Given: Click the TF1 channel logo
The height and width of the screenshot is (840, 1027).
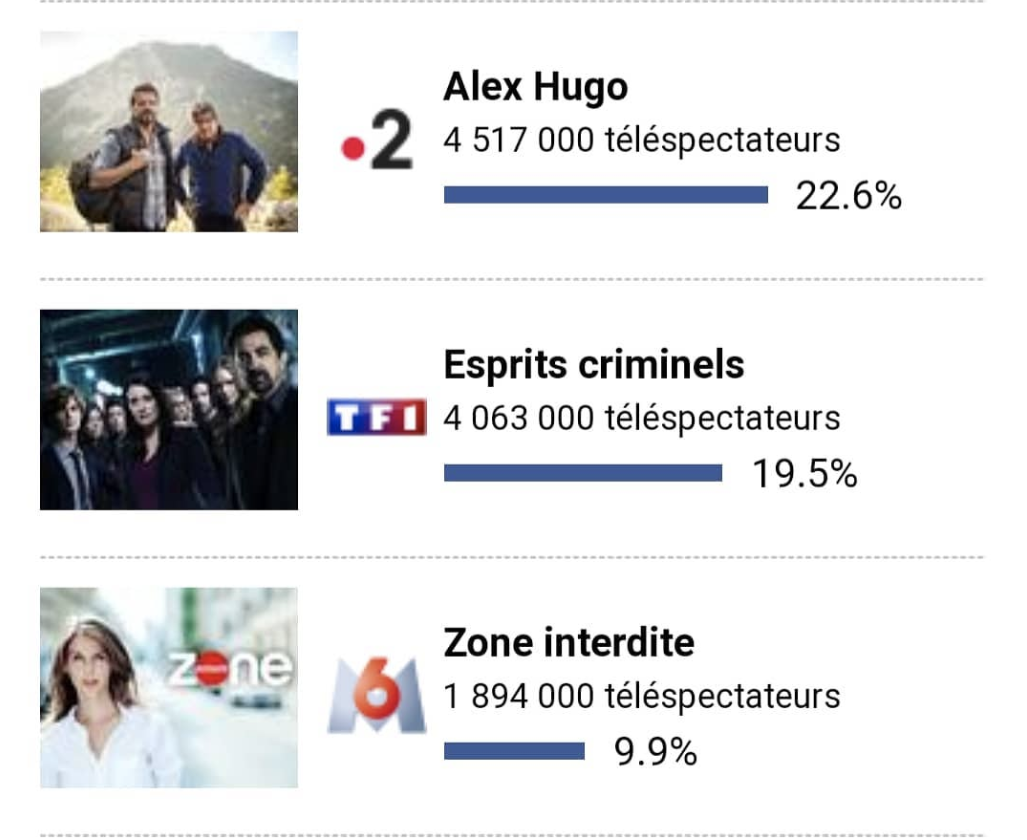Looking at the screenshot, I should [376, 417].
